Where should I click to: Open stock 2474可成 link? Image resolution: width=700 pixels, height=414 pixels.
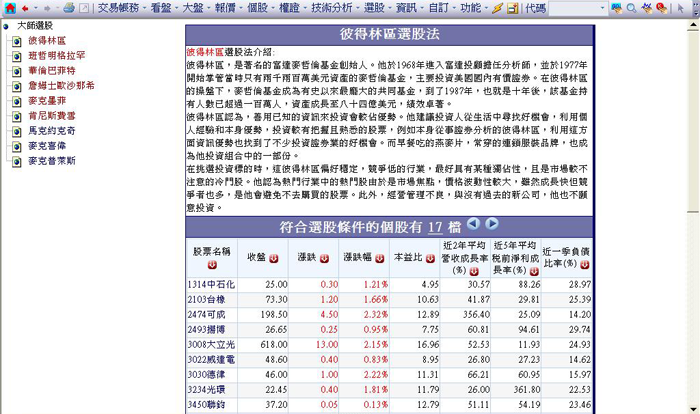click(206, 314)
